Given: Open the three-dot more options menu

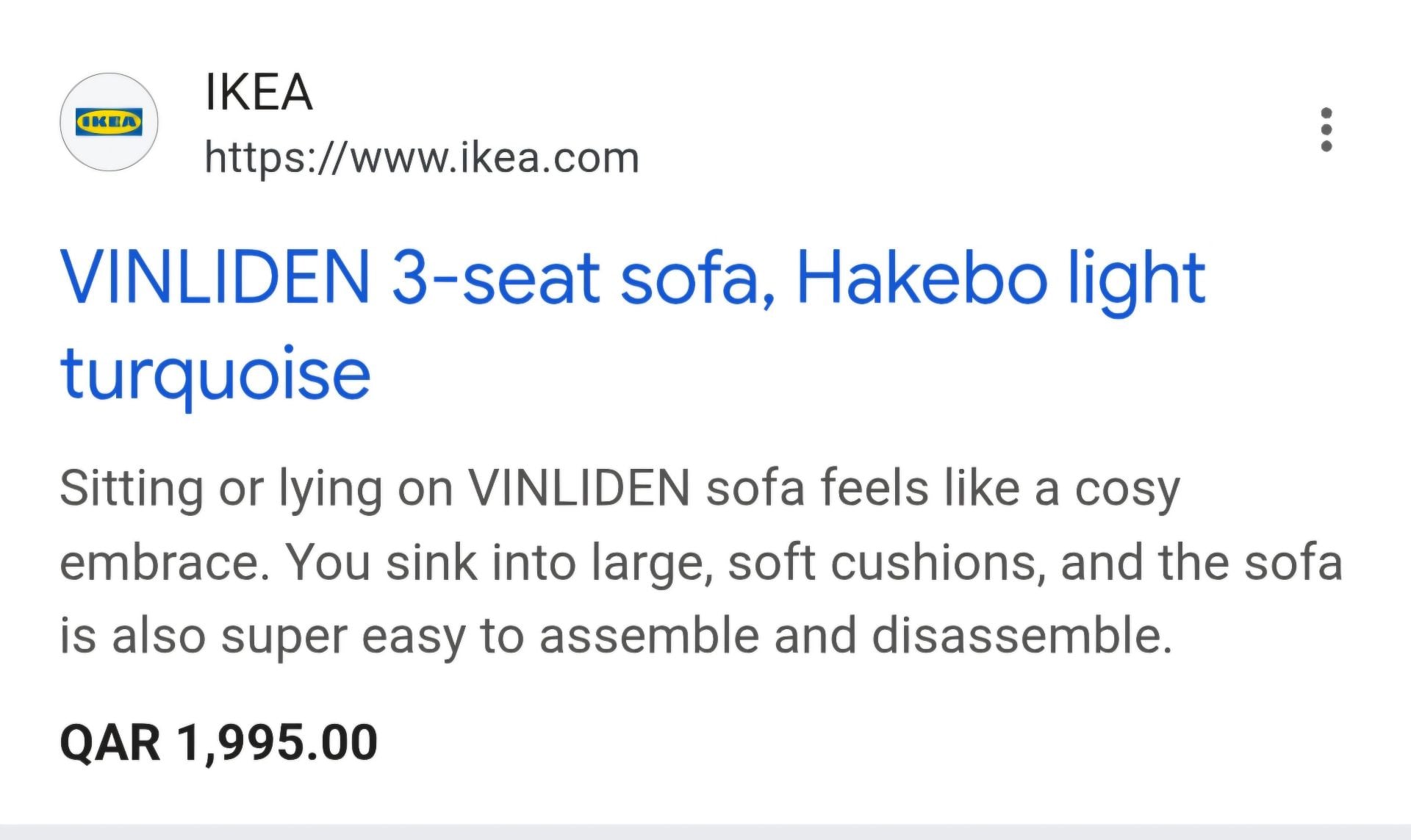Looking at the screenshot, I should pyautogui.click(x=1326, y=129).
